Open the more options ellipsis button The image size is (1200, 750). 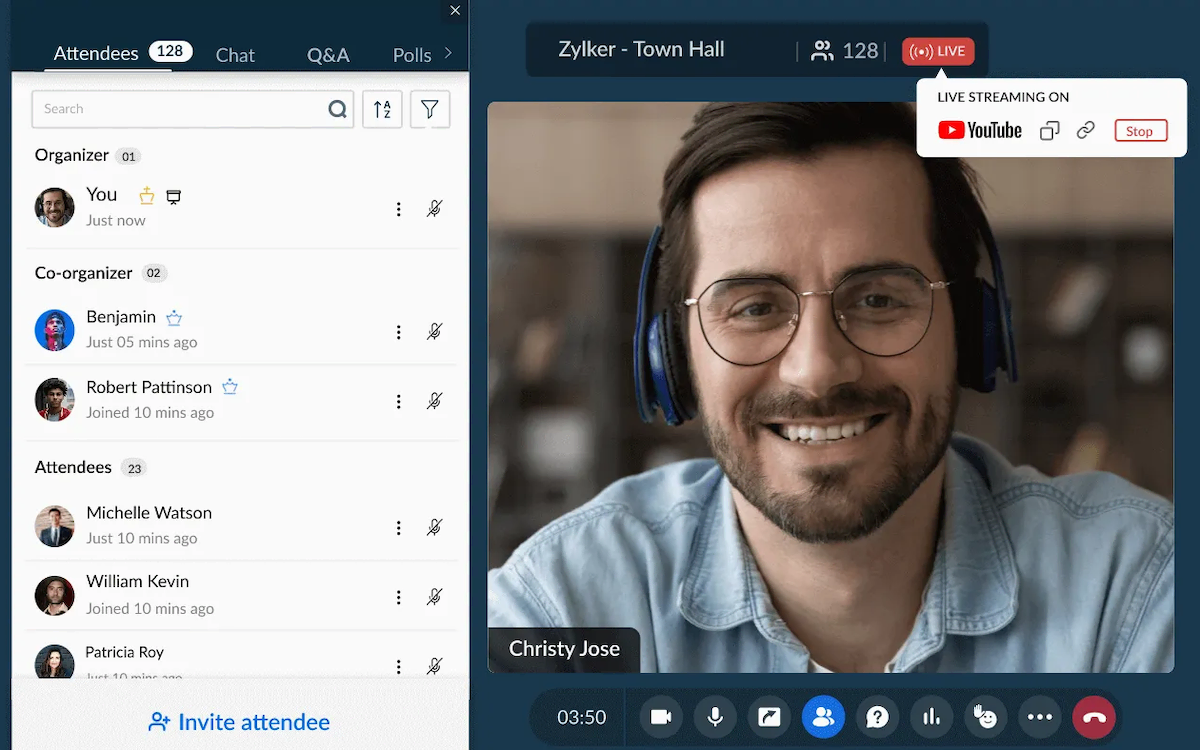1040,717
